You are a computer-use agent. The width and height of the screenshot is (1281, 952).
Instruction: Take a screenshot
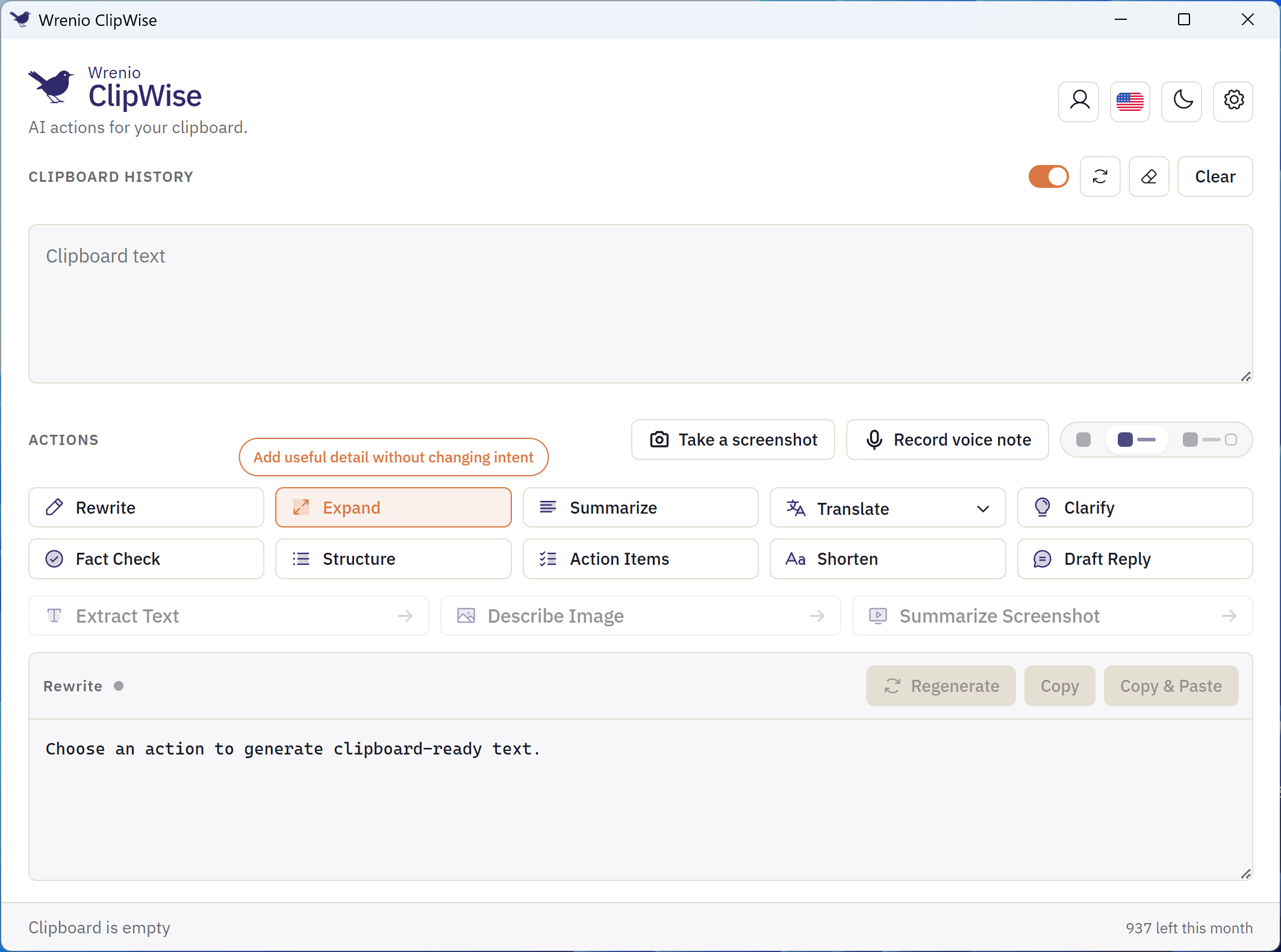(733, 440)
